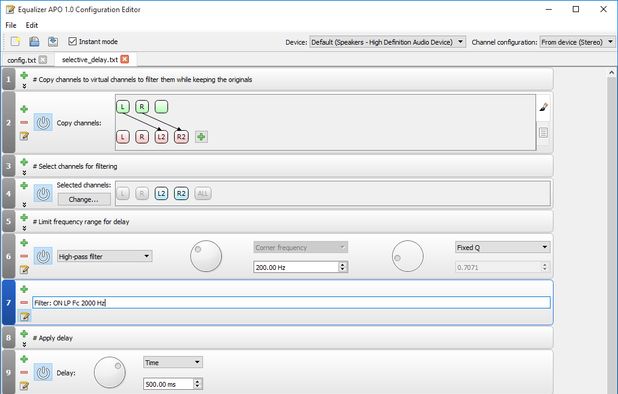Expand the double chevron in row 5
This screenshot has width=618, height=394.
click(24, 228)
